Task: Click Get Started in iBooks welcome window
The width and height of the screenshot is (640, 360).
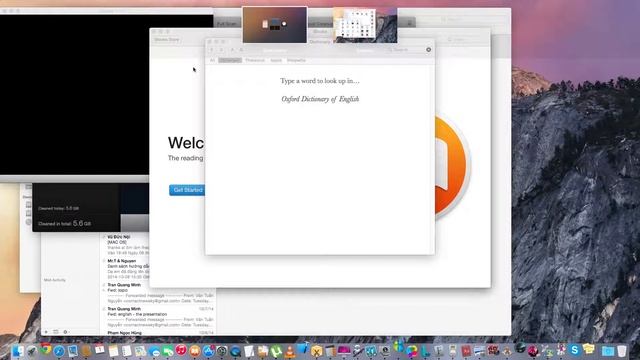Action: (x=187, y=190)
